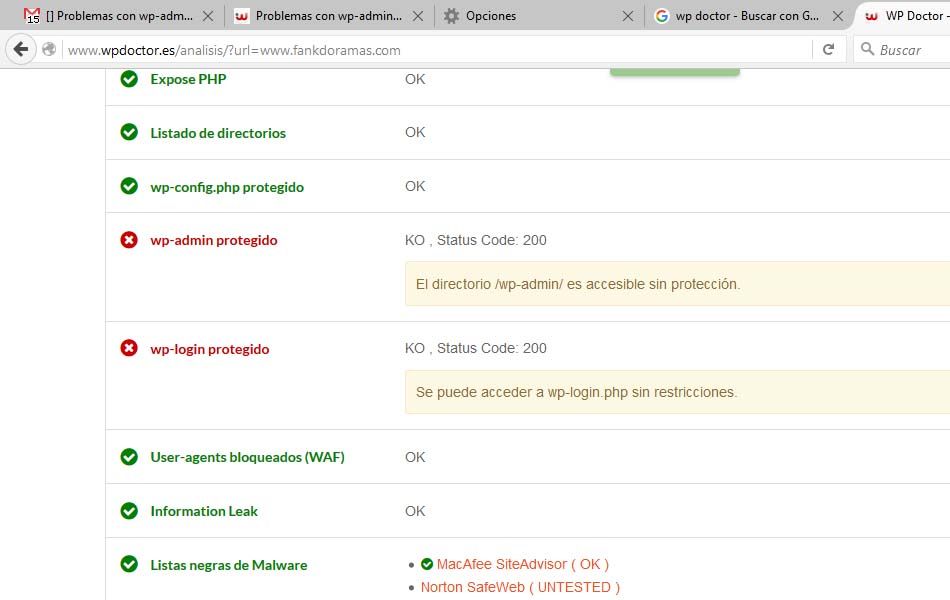The height and width of the screenshot is (600, 950).
Task: Close the Gmail Problemas con wp-adm tab
Action: (x=208, y=16)
